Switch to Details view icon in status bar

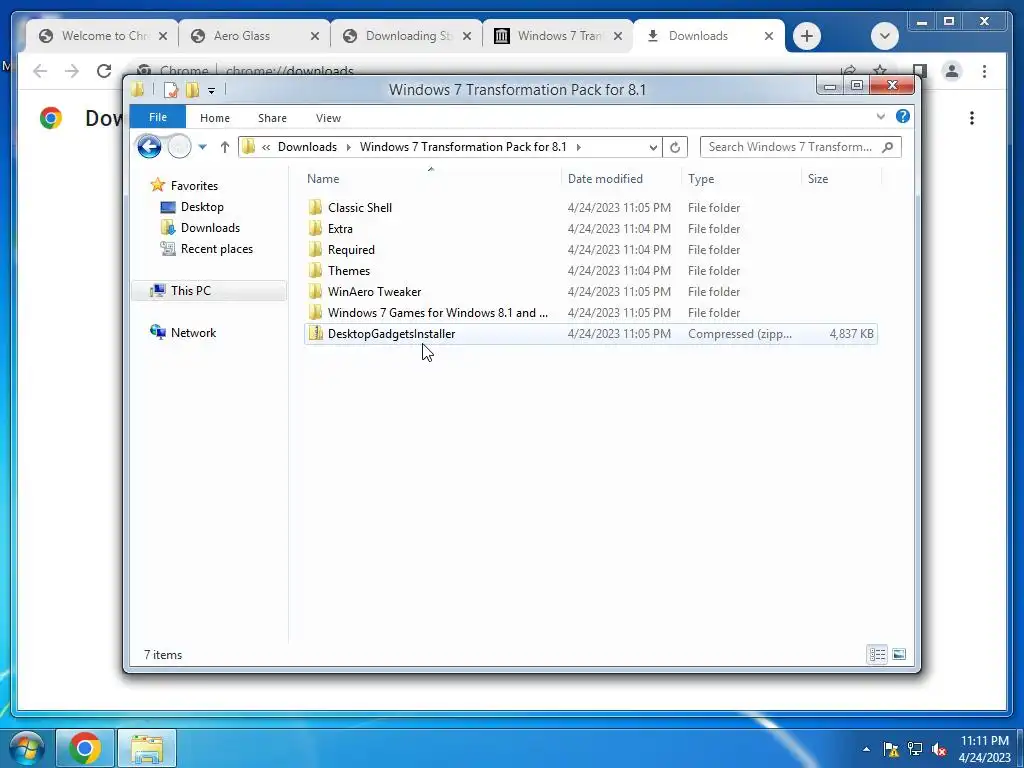coord(877,654)
